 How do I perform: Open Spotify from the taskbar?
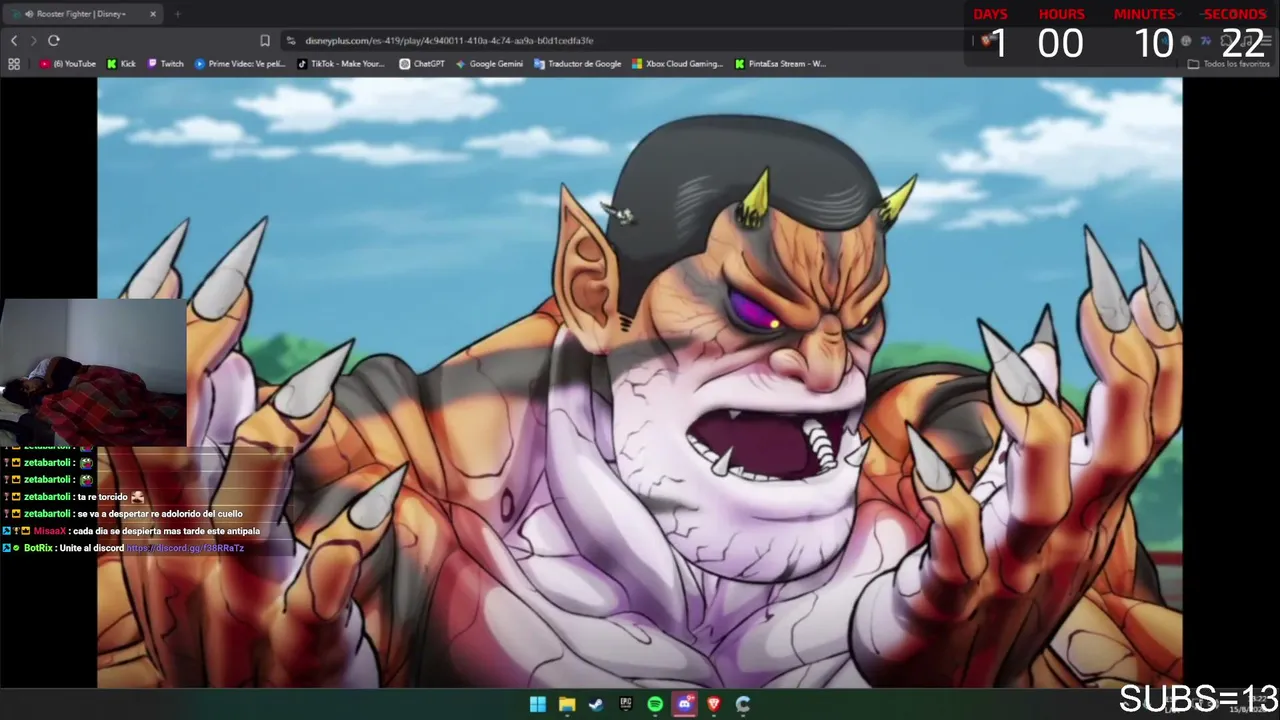click(x=655, y=704)
